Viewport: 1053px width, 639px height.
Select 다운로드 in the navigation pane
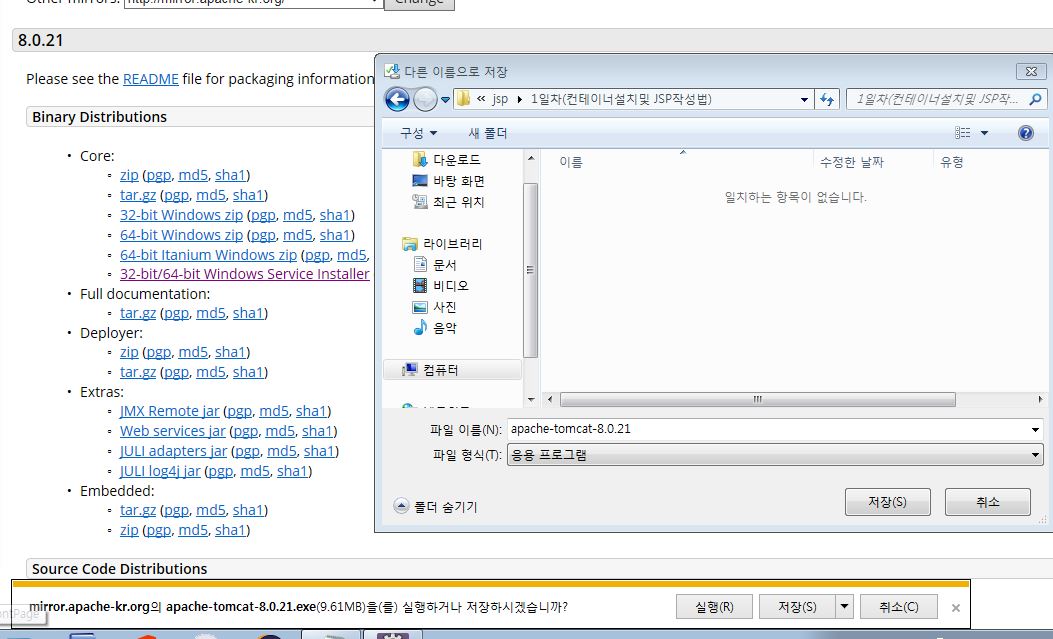(447, 160)
